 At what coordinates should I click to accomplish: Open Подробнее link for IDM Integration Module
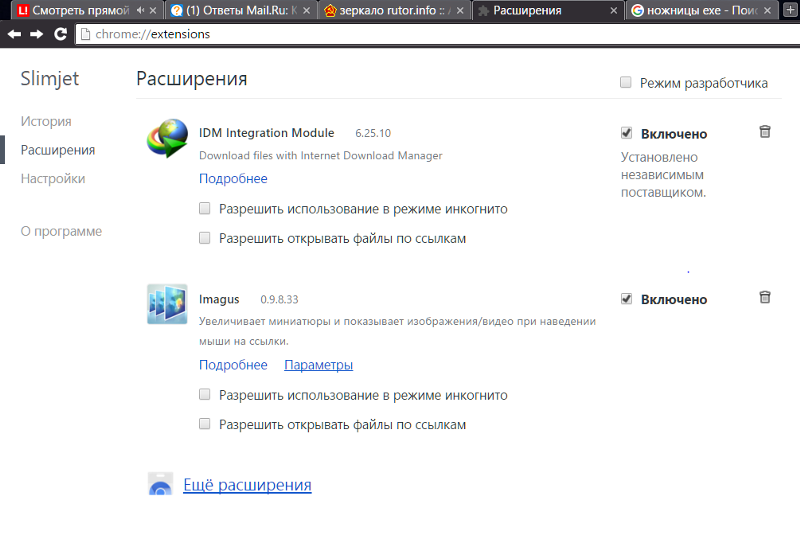click(233, 179)
